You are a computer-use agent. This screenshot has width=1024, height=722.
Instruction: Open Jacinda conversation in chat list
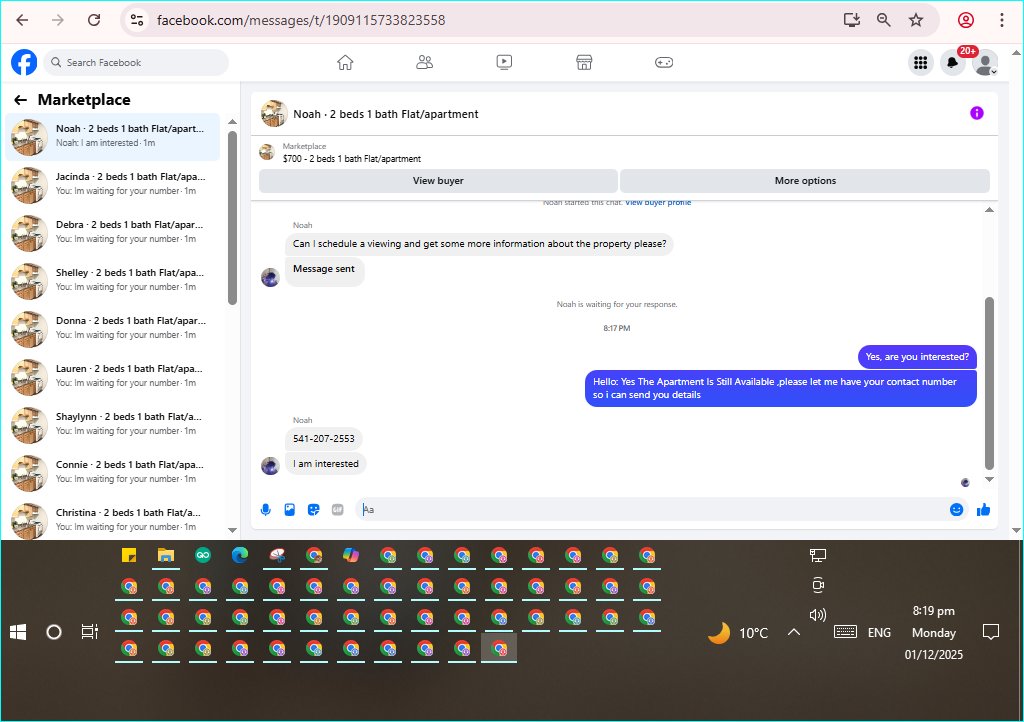click(x=112, y=185)
